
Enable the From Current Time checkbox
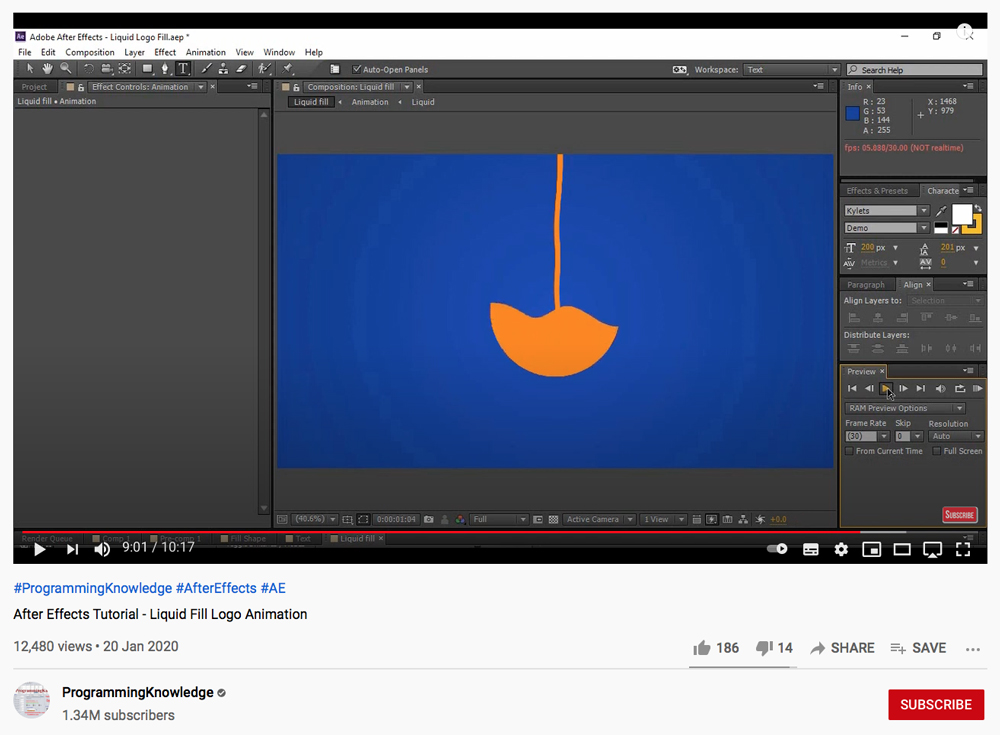click(849, 451)
